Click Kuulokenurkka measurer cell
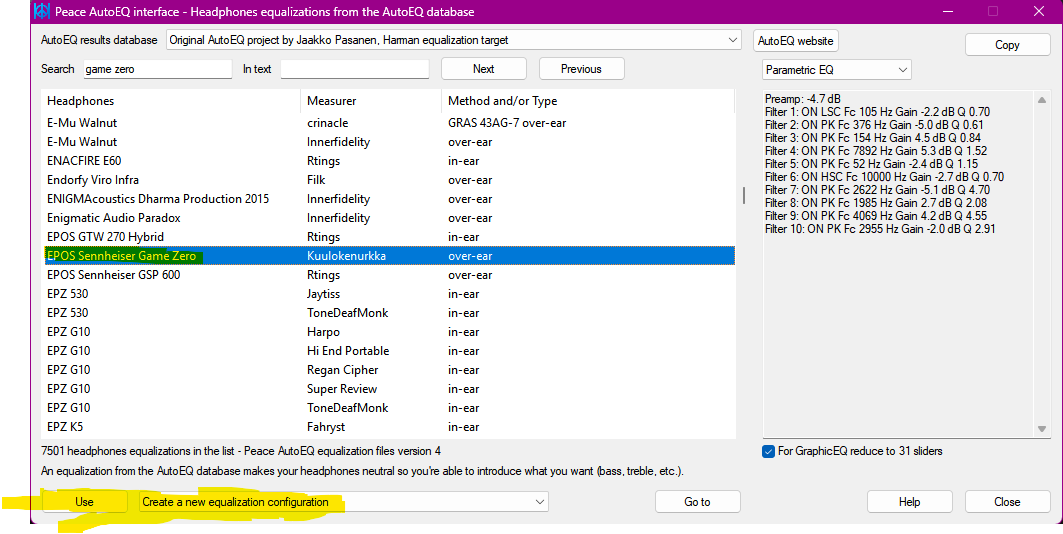Image resolution: width=1063 pixels, height=534 pixels. click(x=346, y=255)
